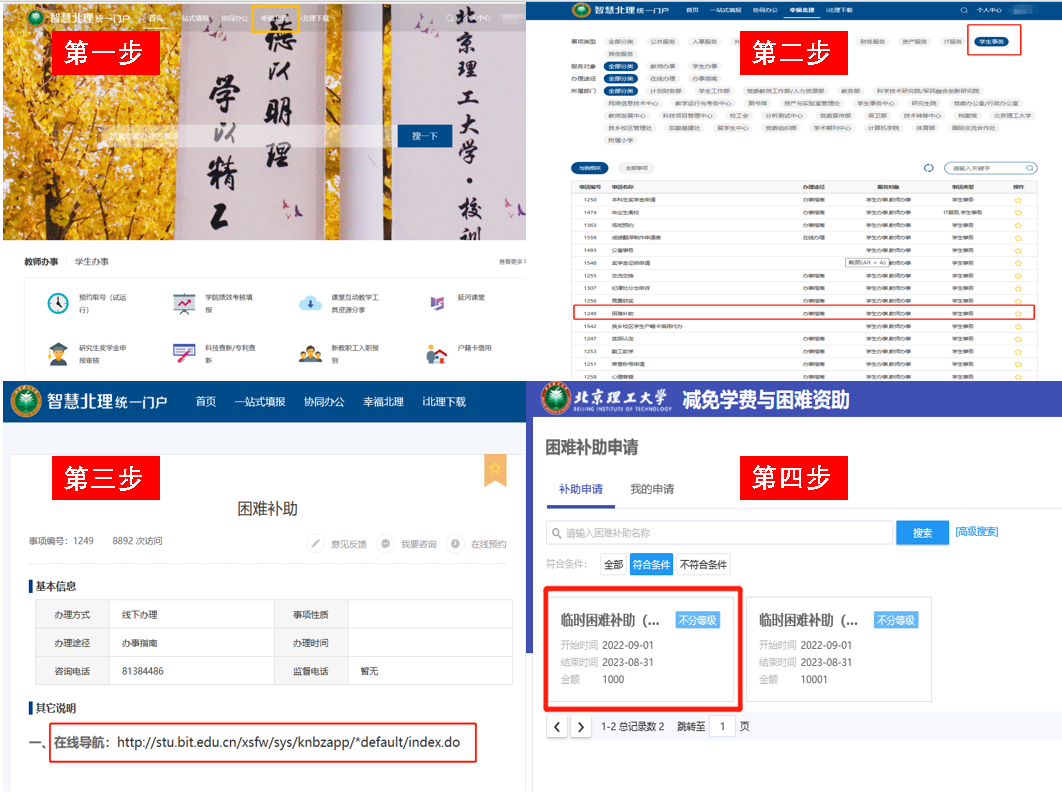Open 高级搜索 link
This screenshot has height=798, width=1062.
coord(977,532)
